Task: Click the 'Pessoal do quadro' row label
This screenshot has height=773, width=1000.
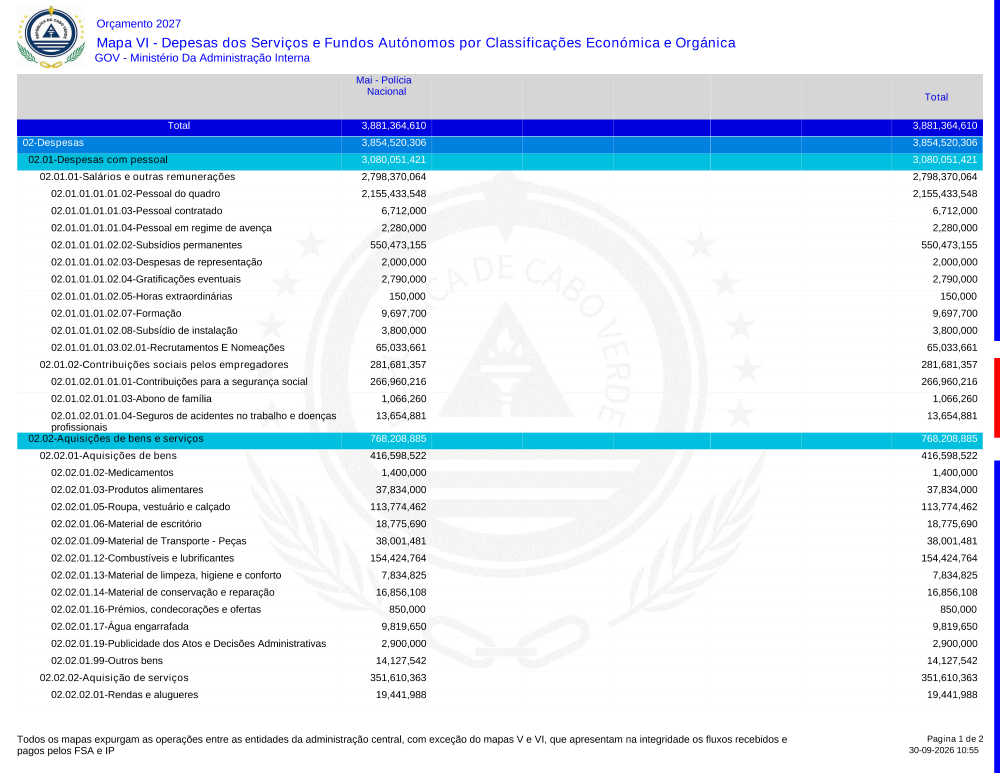Action: pyautogui.click(x=135, y=194)
